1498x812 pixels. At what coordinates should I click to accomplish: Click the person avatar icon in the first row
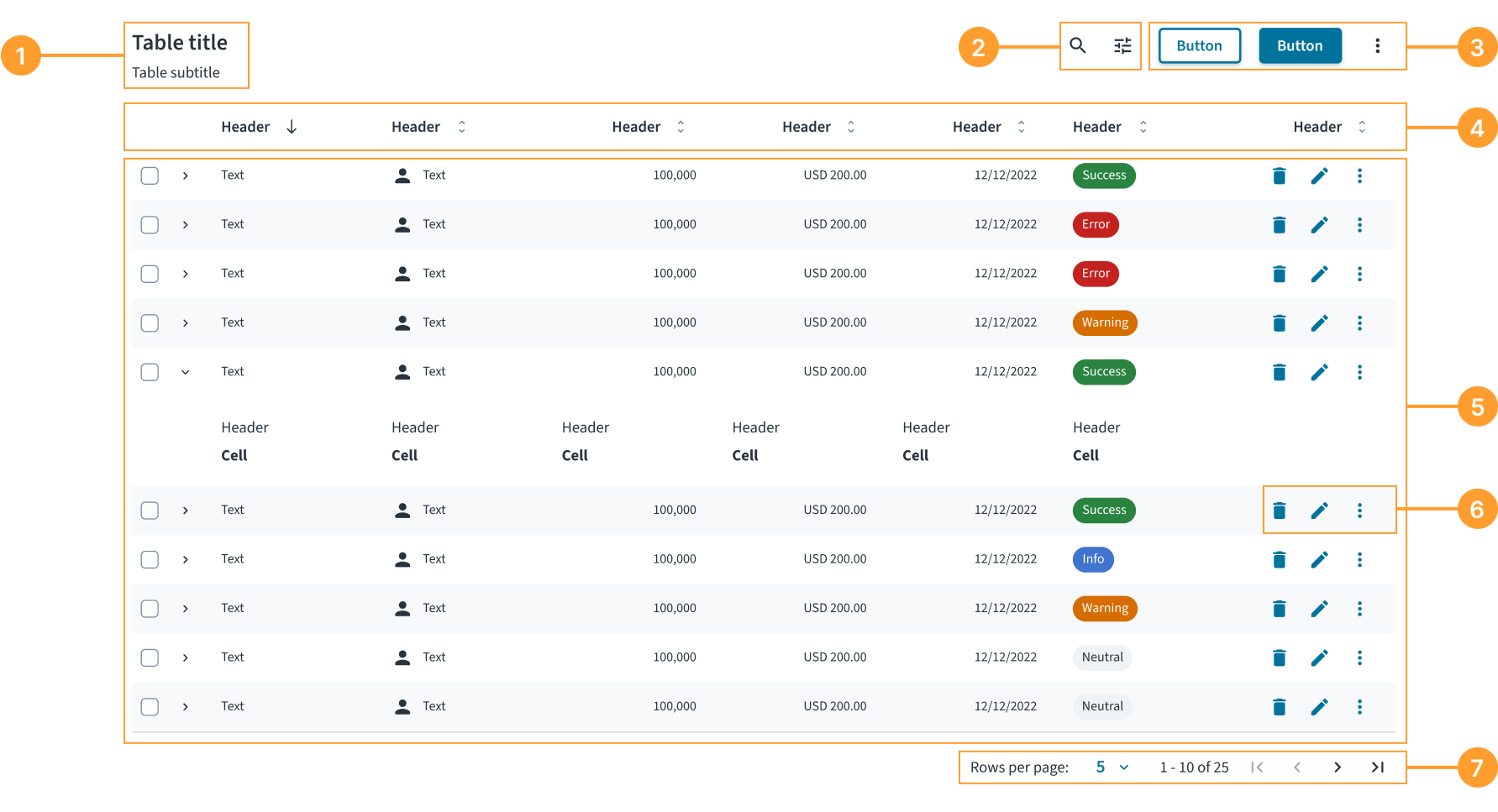(x=402, y=175)
